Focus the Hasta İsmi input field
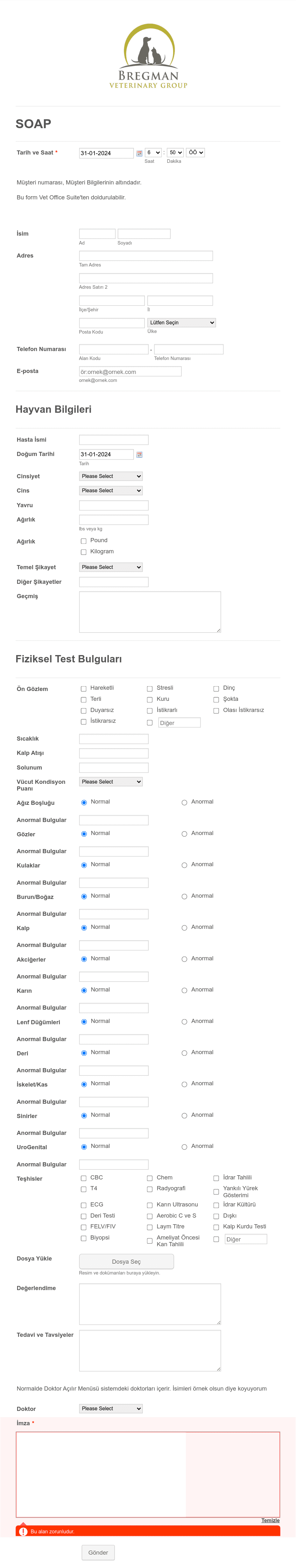 point(114,439)
